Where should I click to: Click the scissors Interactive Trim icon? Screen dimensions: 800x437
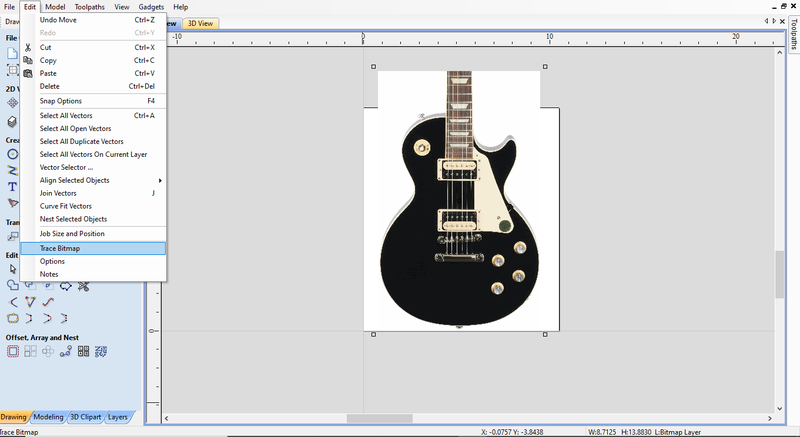click(84, 286)
